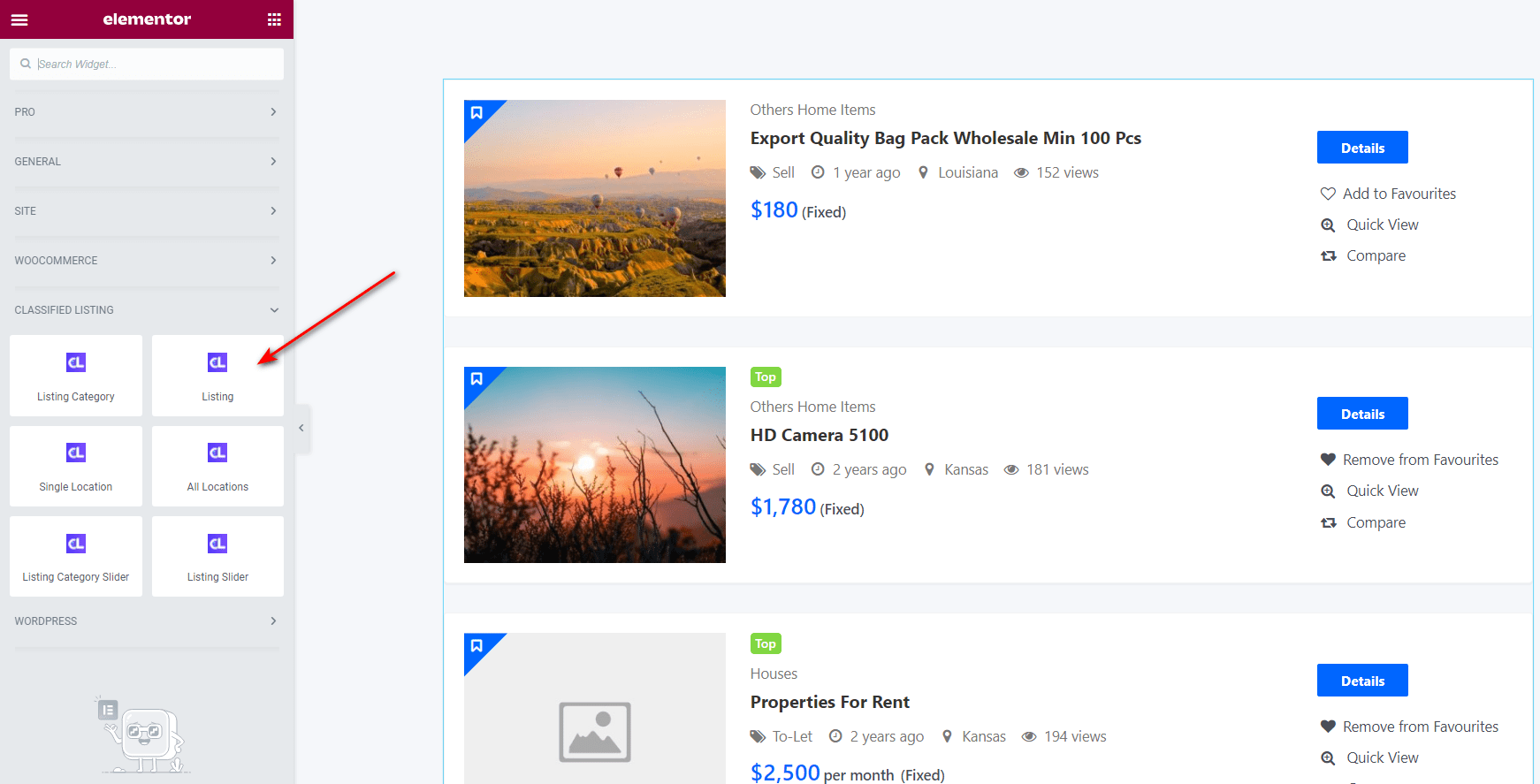Open Details for HD Camera 5100

coord(1362,414)
